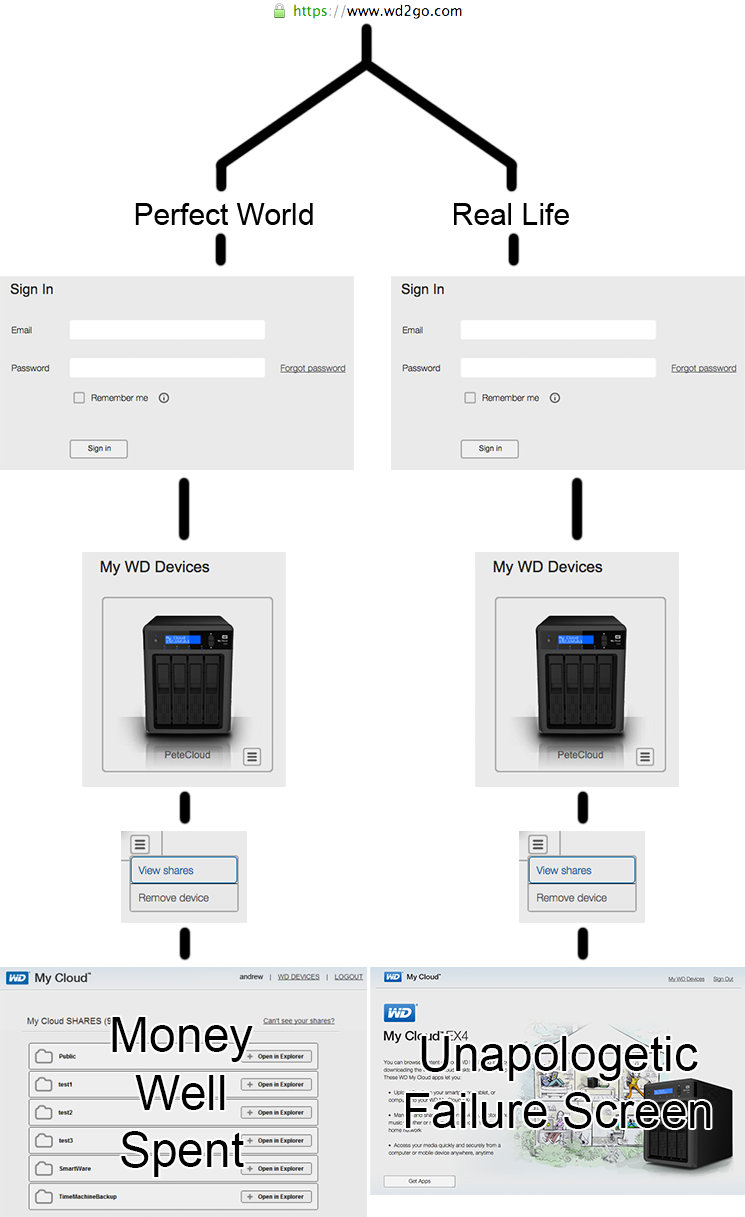Choose View shares in the Real Life menu
Image resolution: width=745 pixels, height=1217 pixels.
coord(582,870)
